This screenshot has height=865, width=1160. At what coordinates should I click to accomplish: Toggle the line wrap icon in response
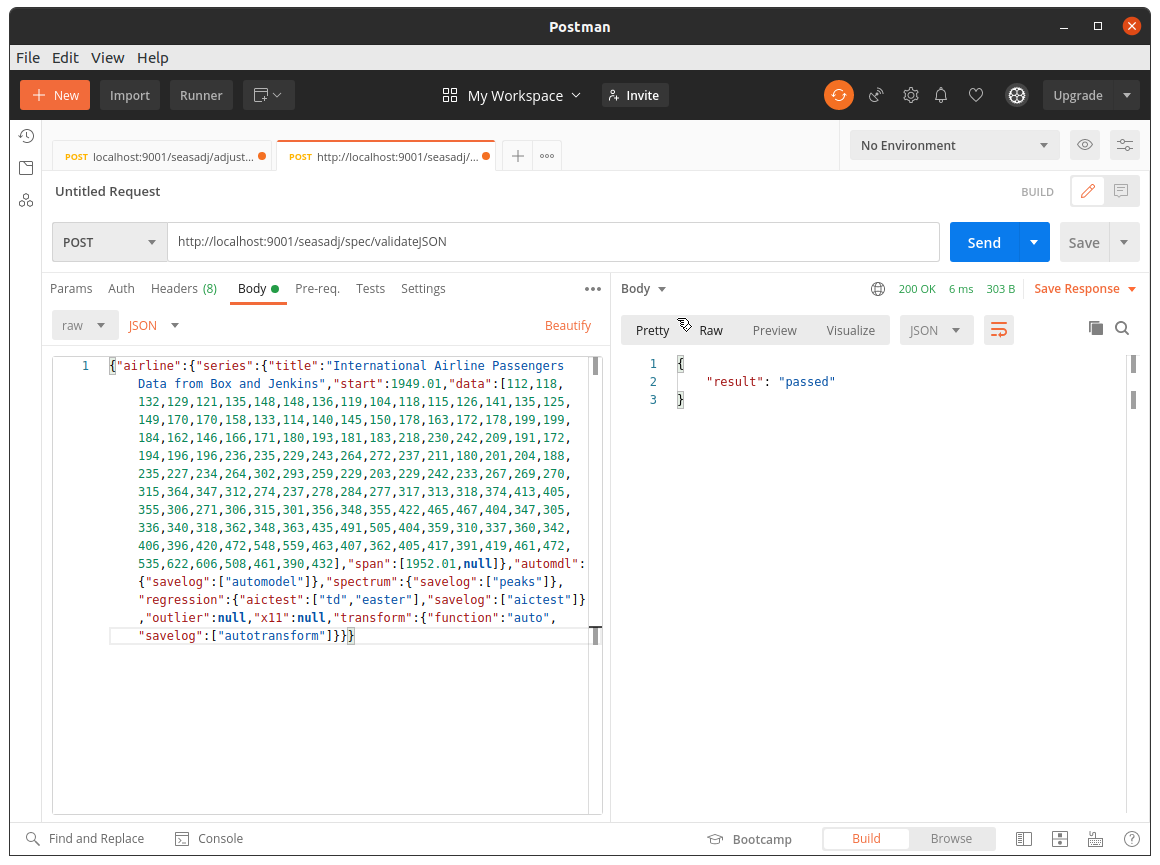pos(999,330)
